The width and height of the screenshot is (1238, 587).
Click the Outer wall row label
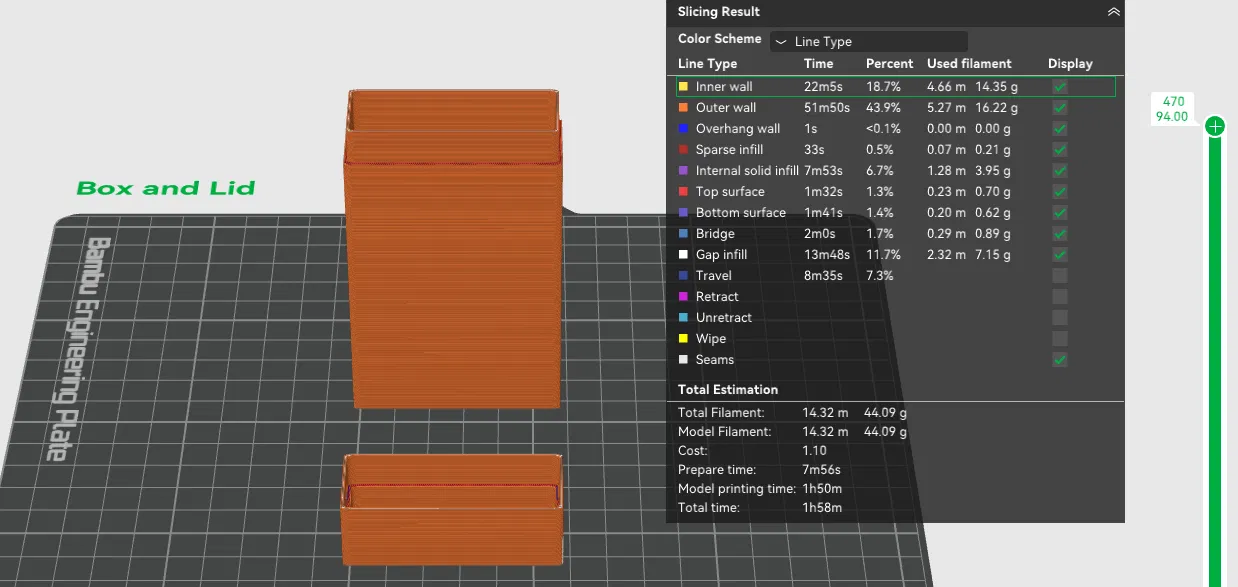(726, 108)
